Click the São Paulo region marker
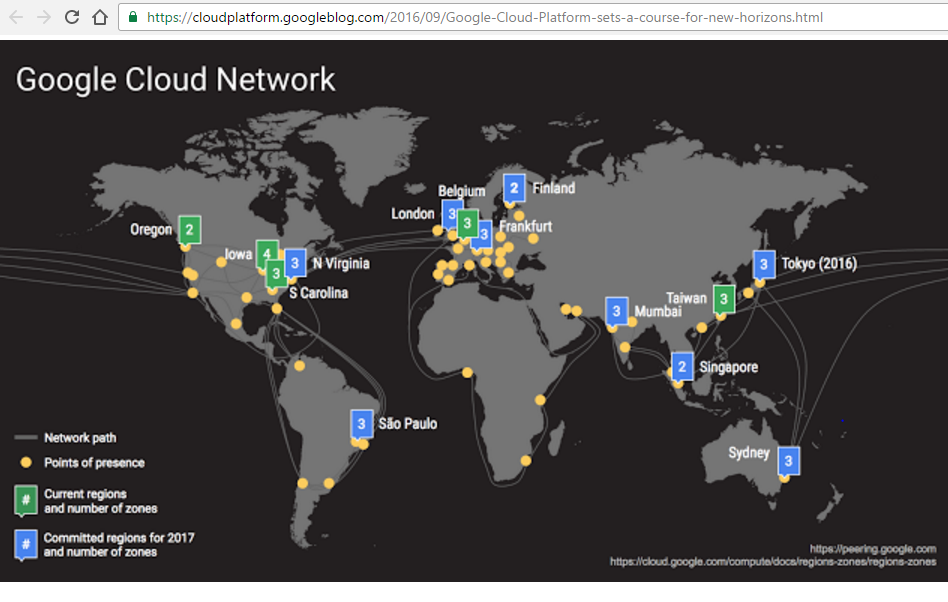This screenshot has height=602, width=948. coord(362,424)
